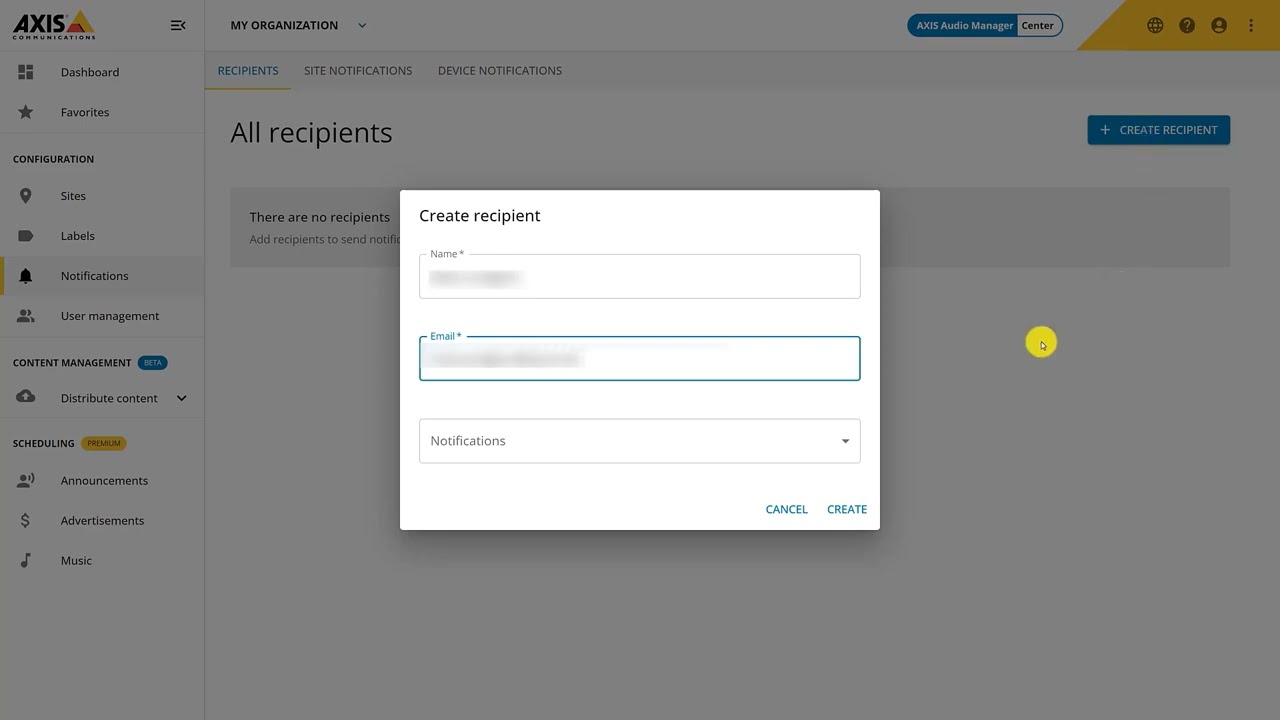The height and width of the screenshot is (720, 1280).
Task: Expand the Distribute content chevron
Action: [x=182, y=398]
